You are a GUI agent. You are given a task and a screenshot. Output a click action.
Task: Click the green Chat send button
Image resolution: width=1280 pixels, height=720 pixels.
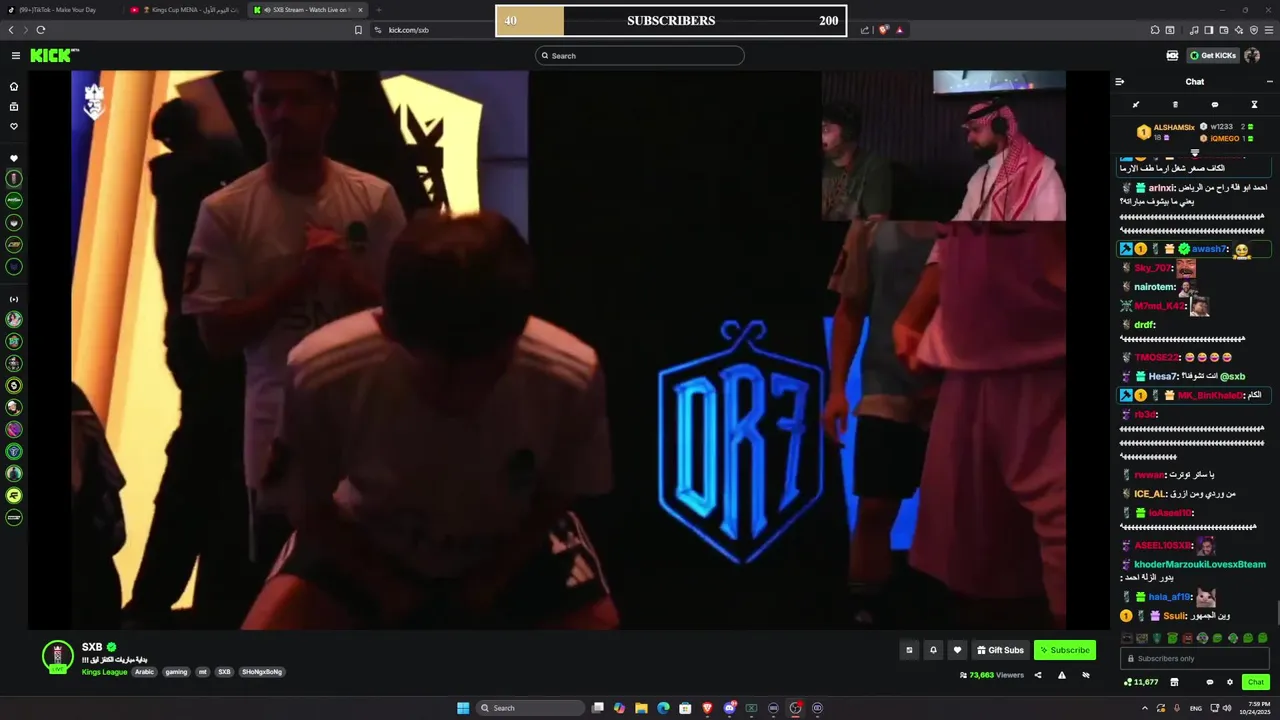(1255, 682)
